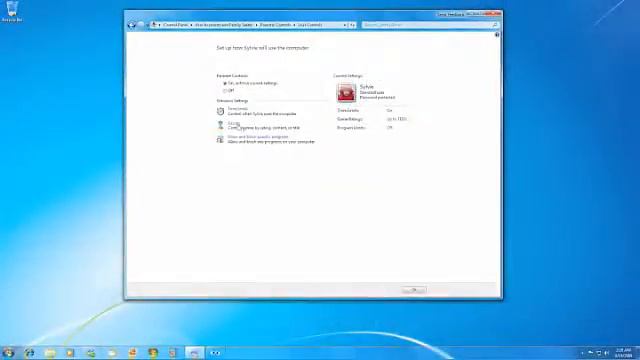Open the Recycle Bin desktop icon
Image resolution: width=640 pixels, height=360 pixels.
12,11
